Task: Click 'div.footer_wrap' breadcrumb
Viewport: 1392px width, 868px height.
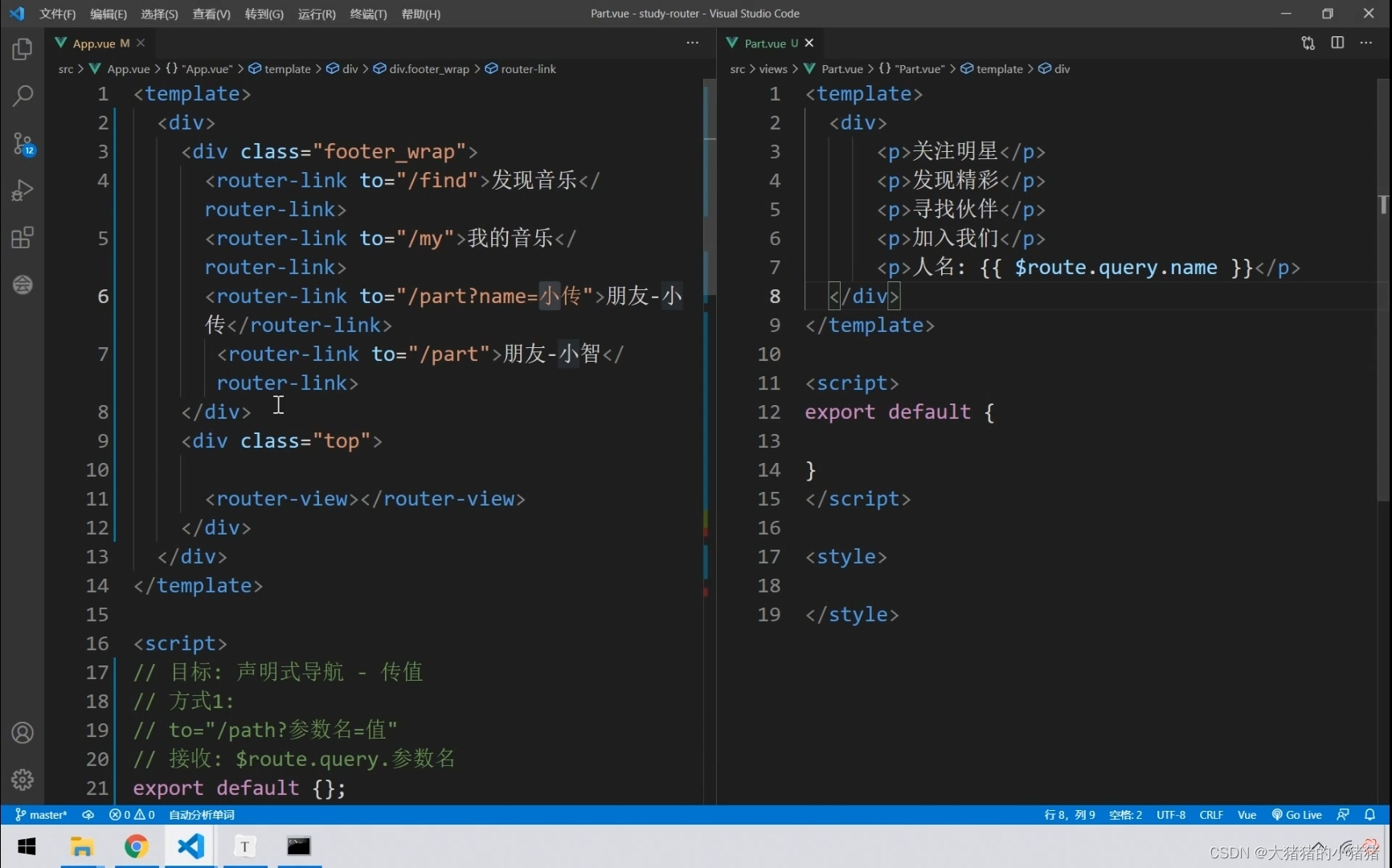Action: click(421, 69)
